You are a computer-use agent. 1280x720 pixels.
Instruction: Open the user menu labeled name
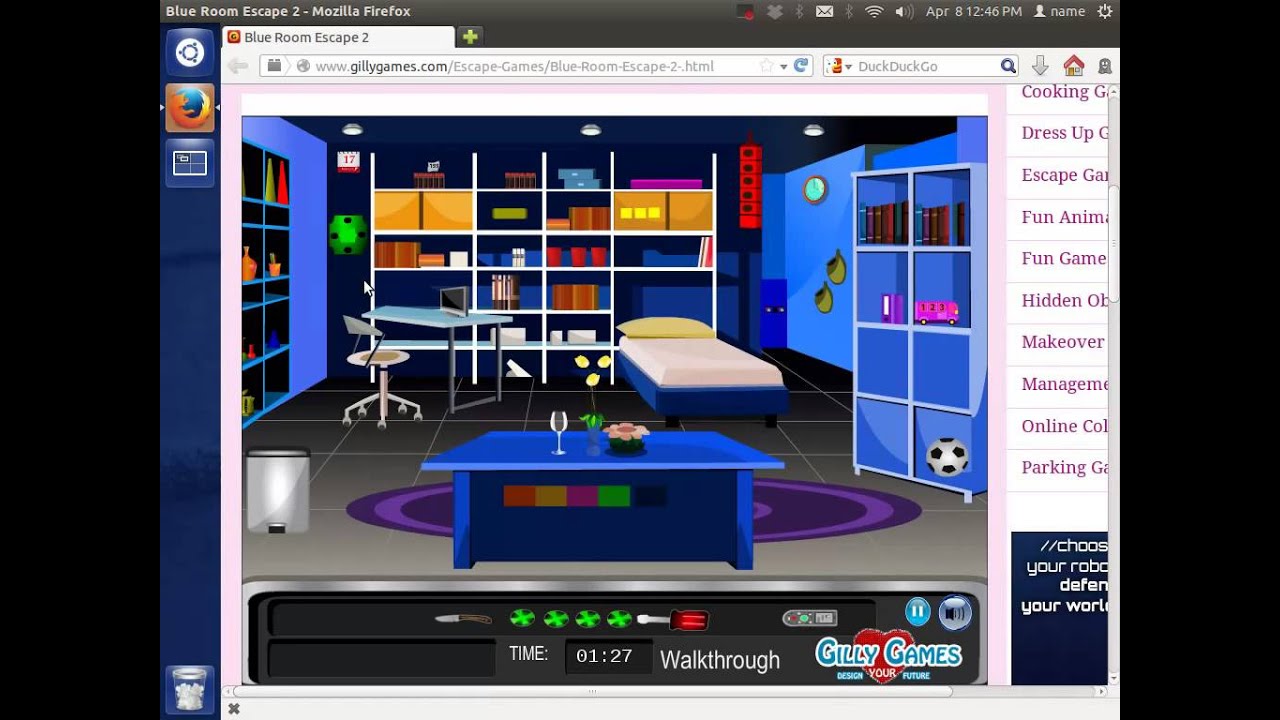click(1059, 11)
